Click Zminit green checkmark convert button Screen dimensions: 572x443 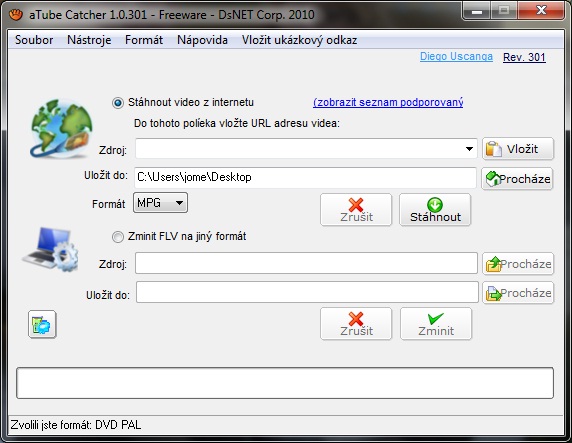(x=436, y=324)
